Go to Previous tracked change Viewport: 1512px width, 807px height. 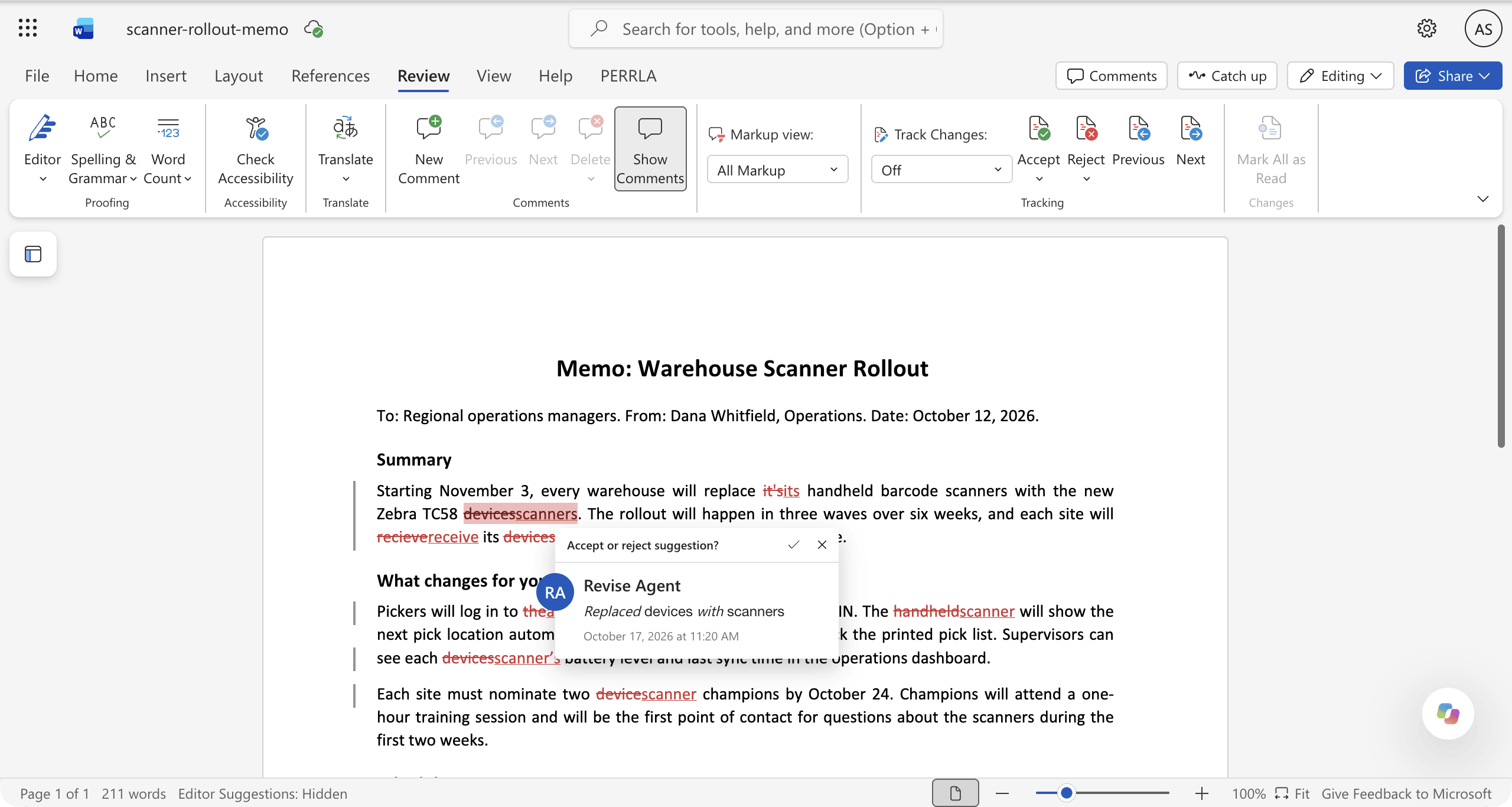pos(1138,141)
